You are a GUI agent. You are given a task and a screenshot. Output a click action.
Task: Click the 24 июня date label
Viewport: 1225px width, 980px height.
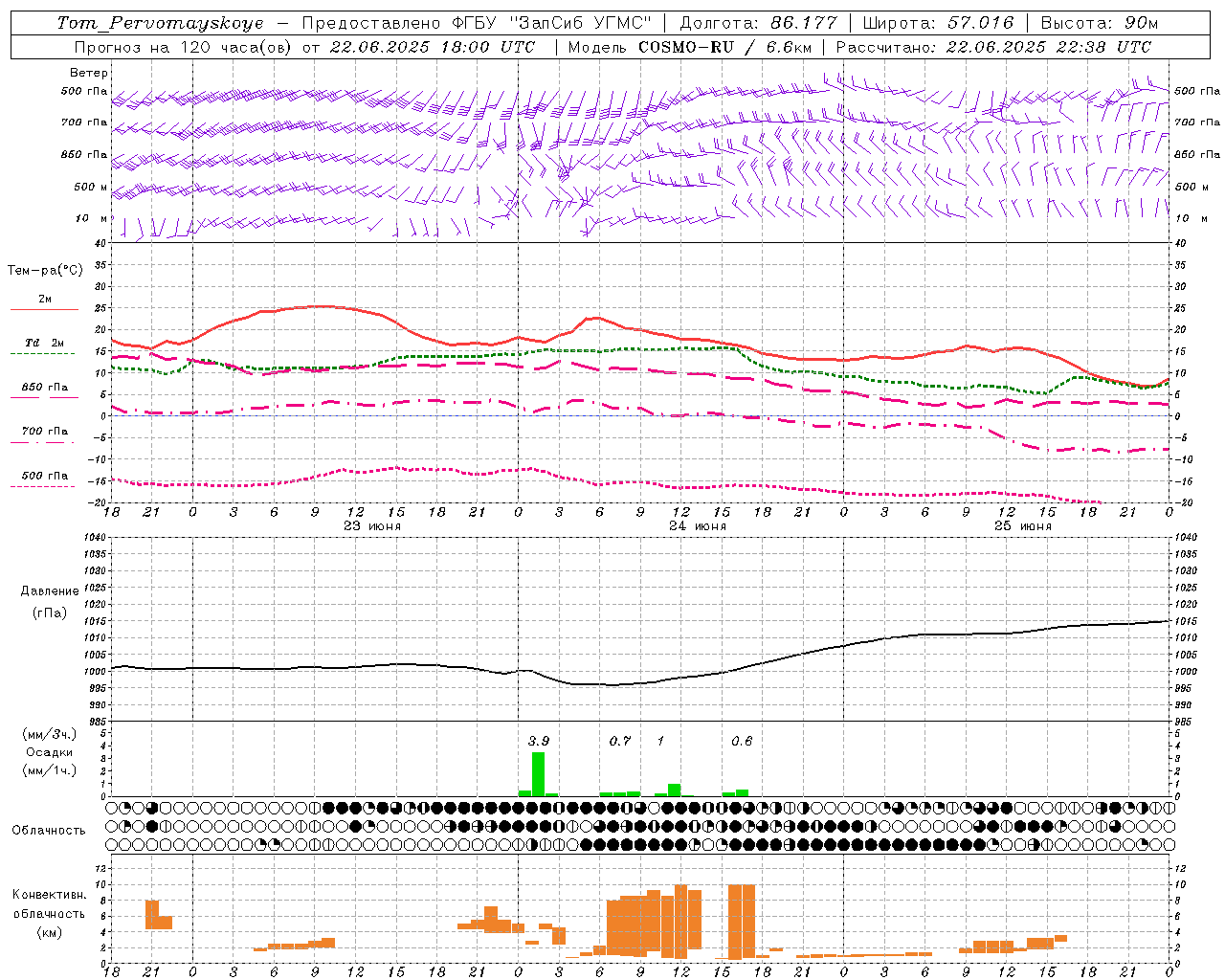click(x=698, y=526)
